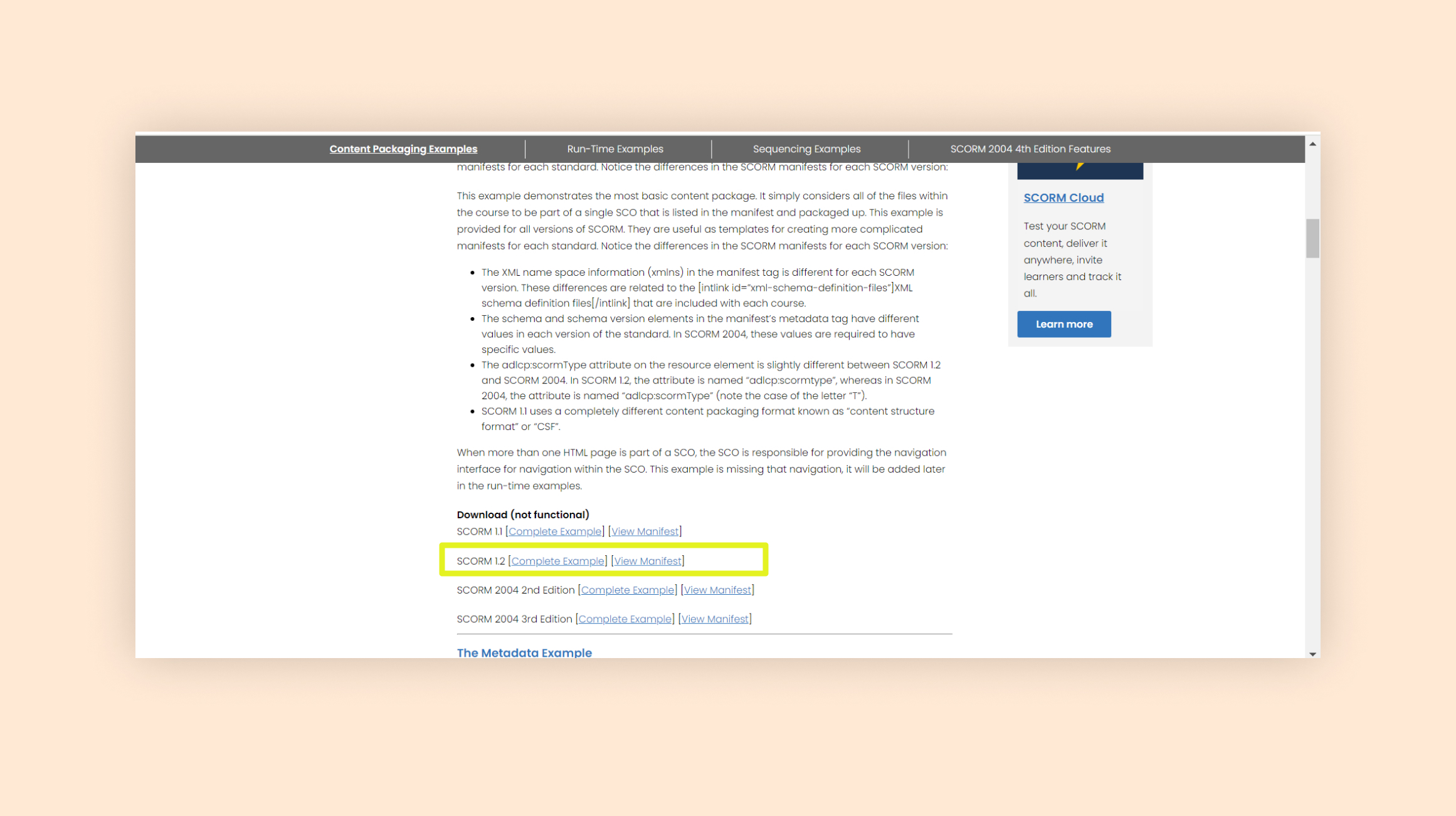Click SCORM 2004 2nd Edition Complete Example
This screenshot has height=816, width=1456.
(627, 590)
